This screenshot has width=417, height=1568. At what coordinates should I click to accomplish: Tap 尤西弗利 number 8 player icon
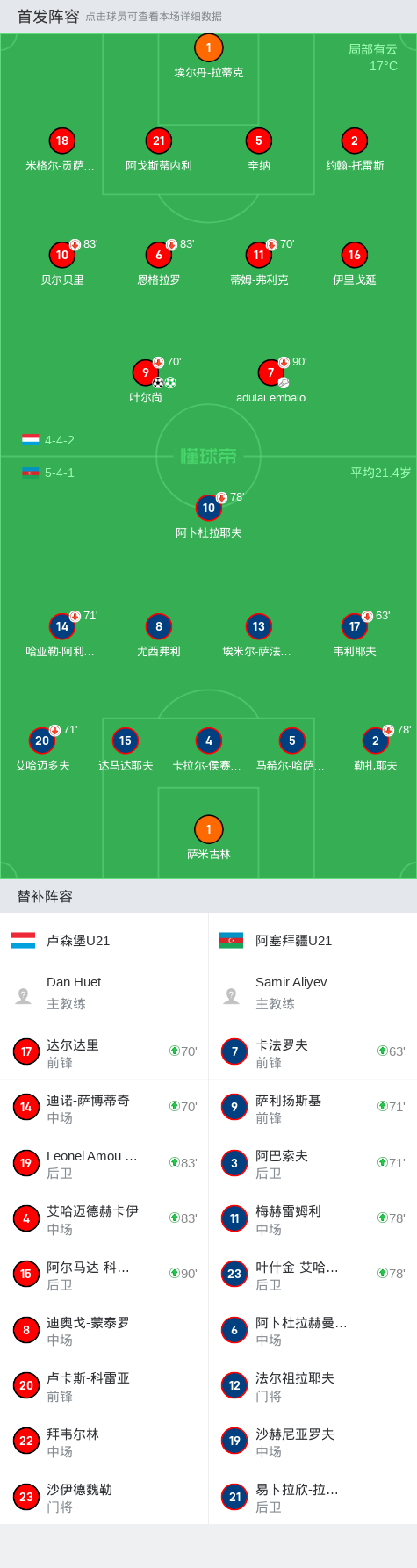159,626
